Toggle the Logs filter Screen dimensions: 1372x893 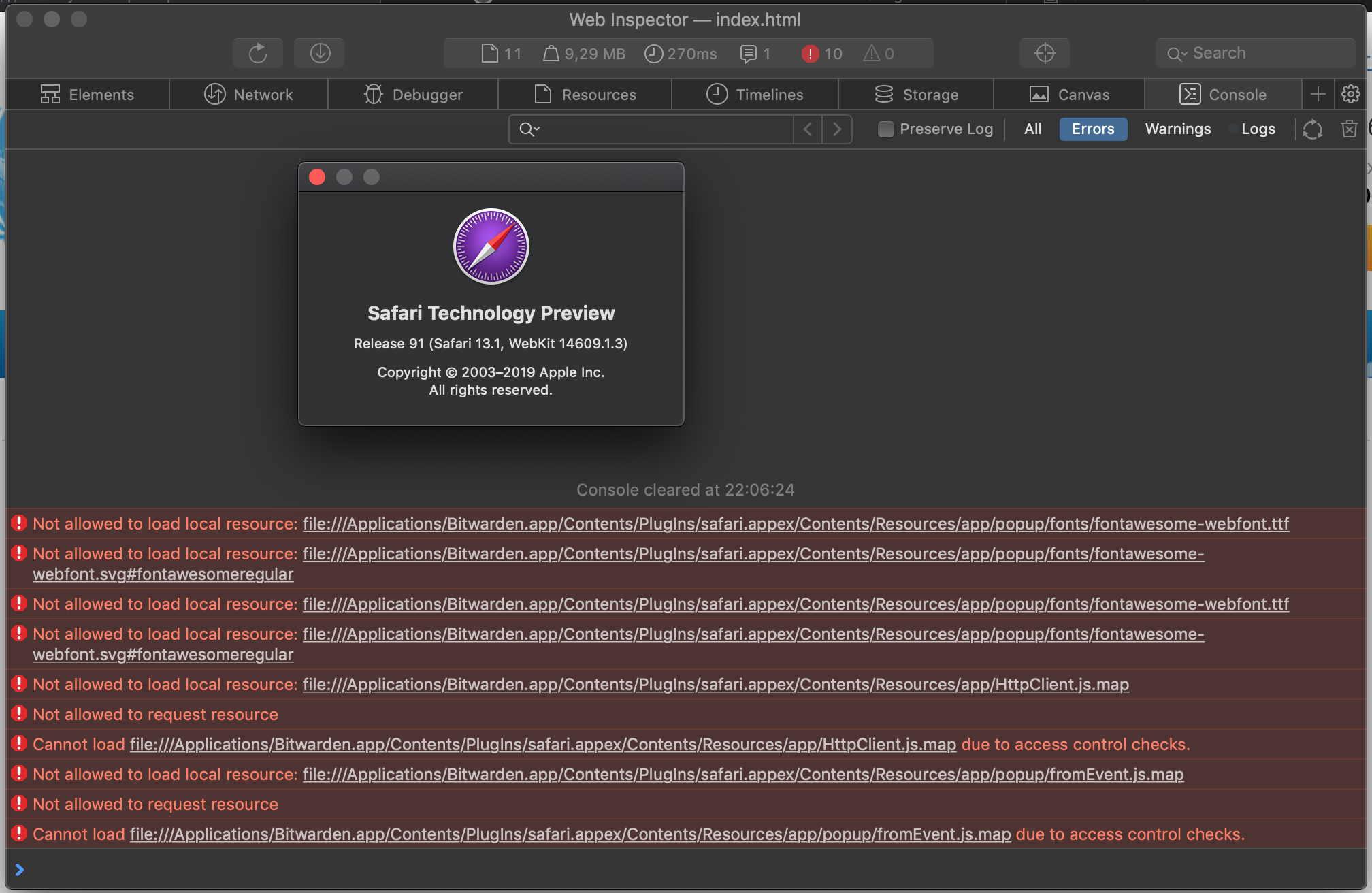(x=1258, y=129)
